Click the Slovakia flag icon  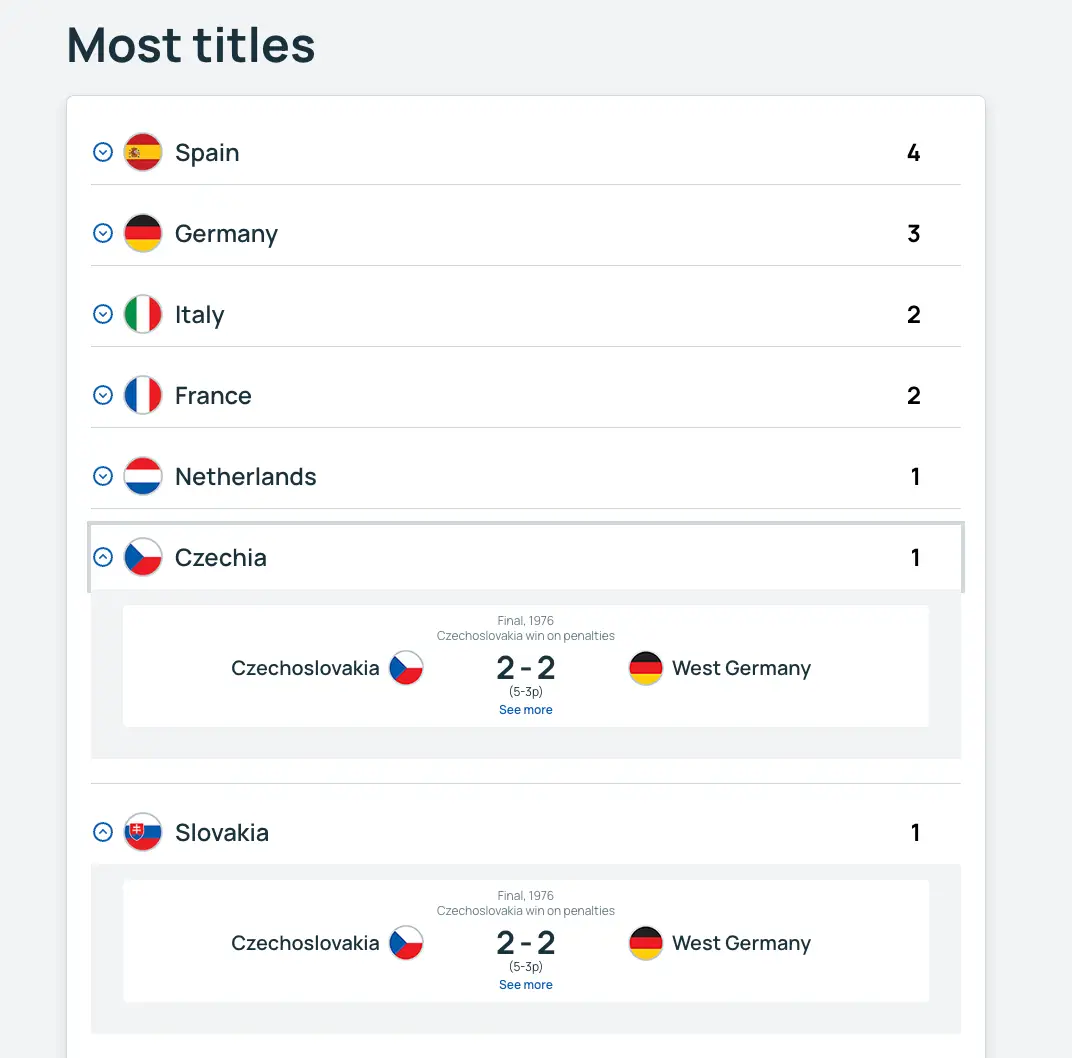pyautogui.click(x=143, y=832)
